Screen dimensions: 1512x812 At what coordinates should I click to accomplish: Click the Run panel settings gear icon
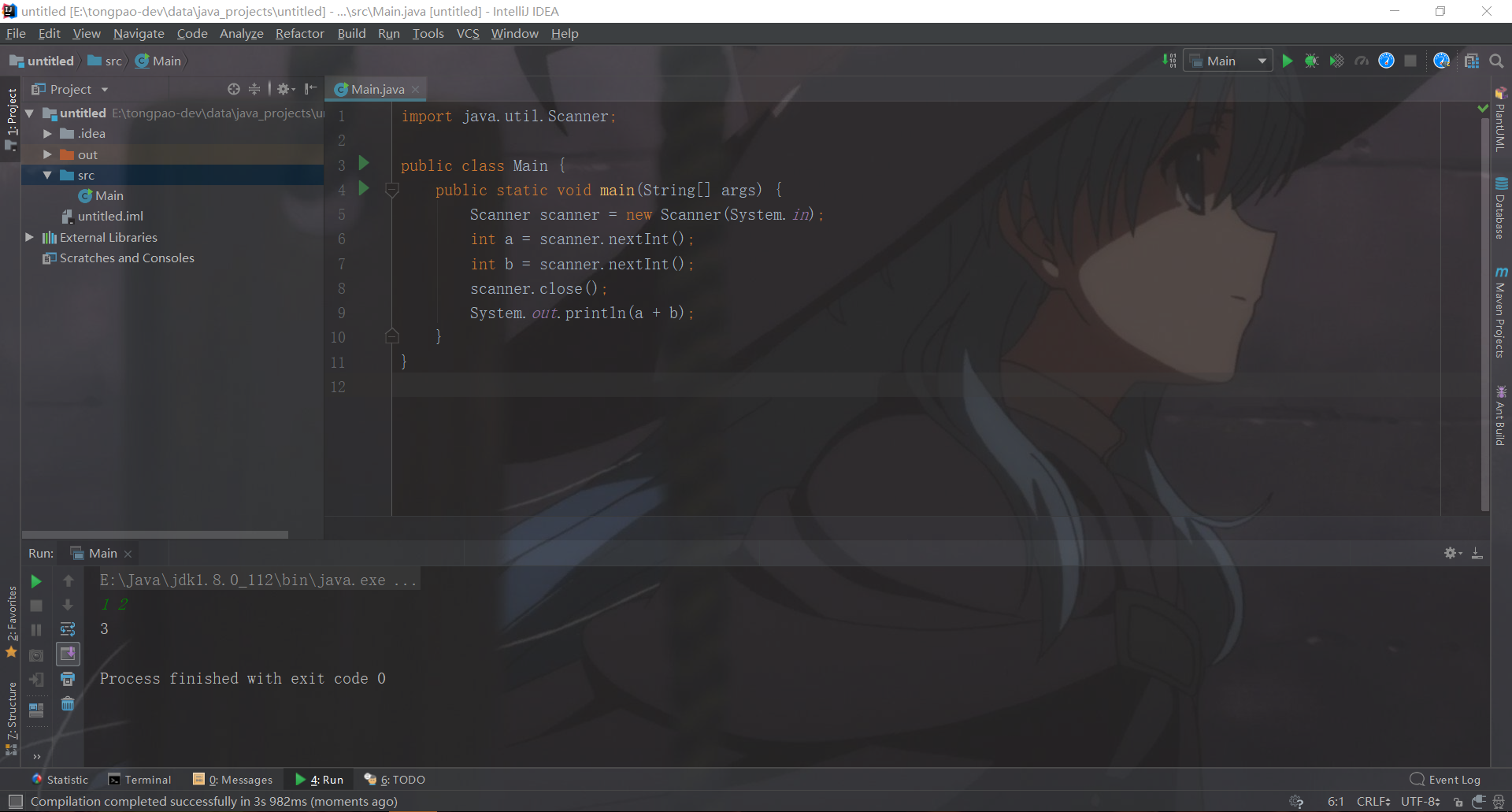pyautogui.click(x=1451, y=553)
